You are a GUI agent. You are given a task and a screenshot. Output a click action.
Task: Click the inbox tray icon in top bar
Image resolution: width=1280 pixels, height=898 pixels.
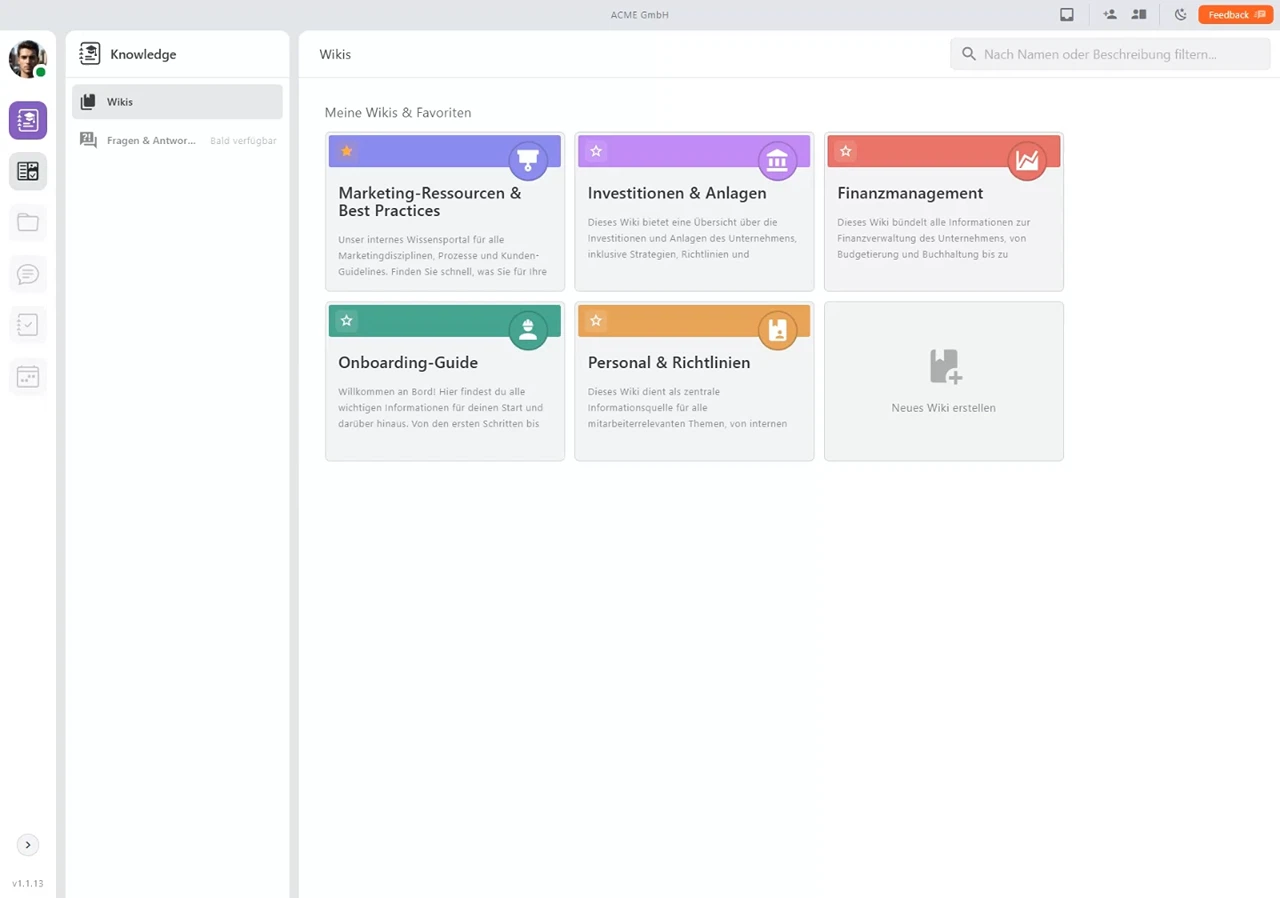[1067, 15]
